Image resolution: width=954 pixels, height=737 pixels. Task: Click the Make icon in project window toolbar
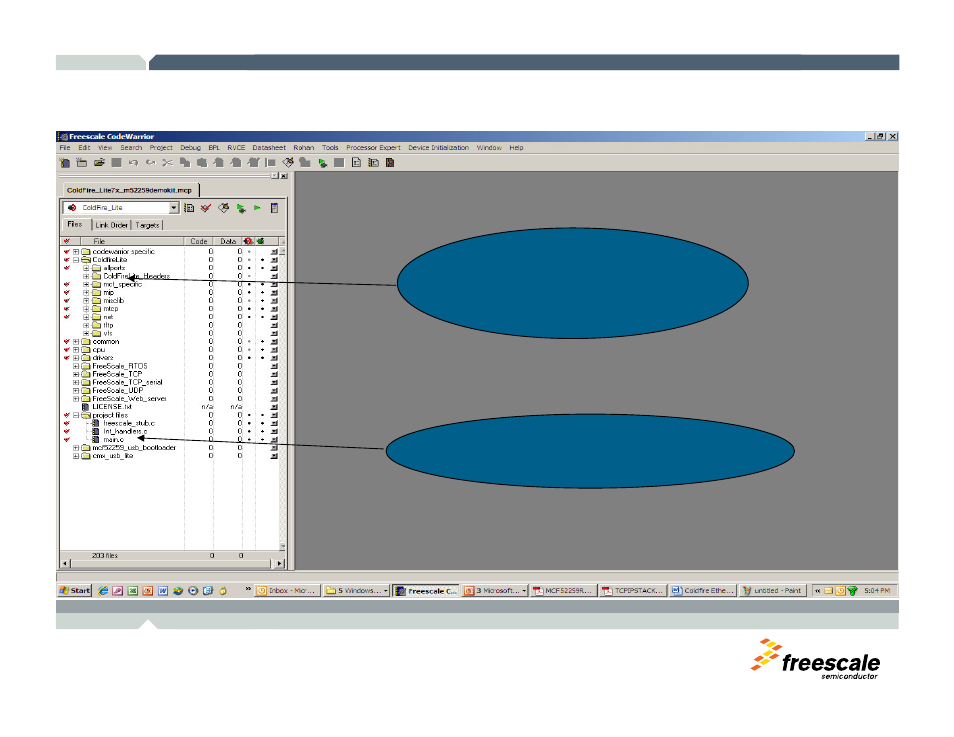(x=223, y=208)
